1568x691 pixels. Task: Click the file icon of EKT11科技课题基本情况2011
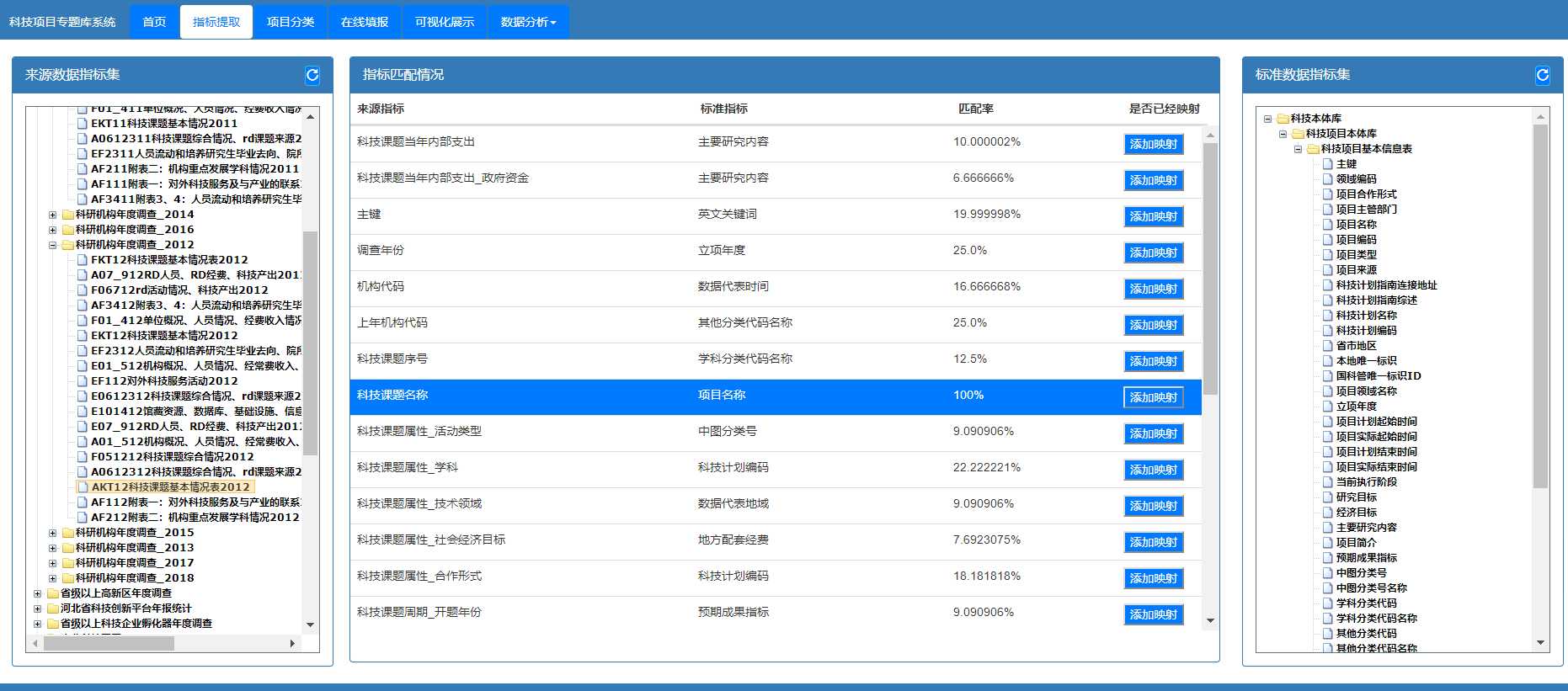pos(83,124)
